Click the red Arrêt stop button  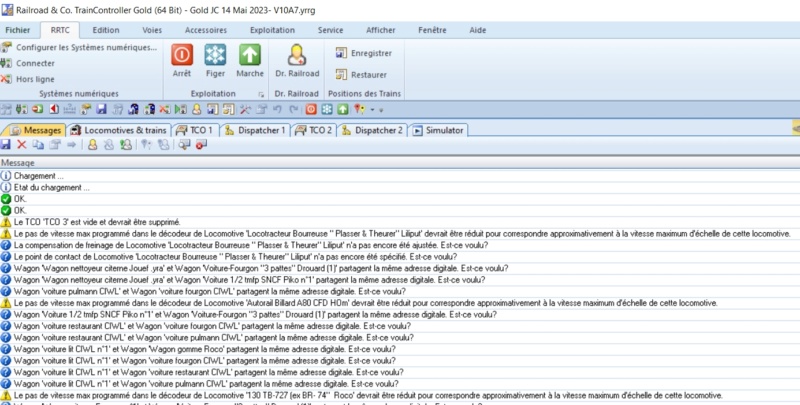(x=182, y=61)
